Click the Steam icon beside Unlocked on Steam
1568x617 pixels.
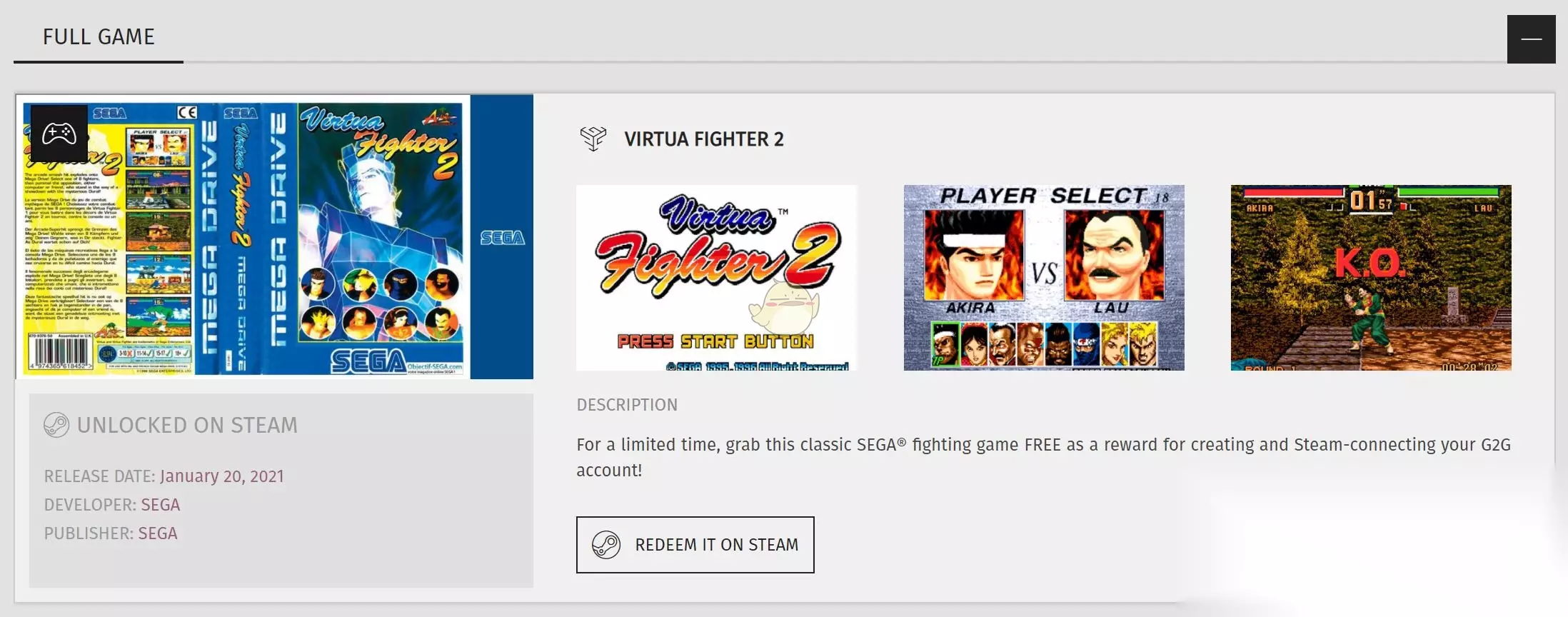tap(56, 425)
